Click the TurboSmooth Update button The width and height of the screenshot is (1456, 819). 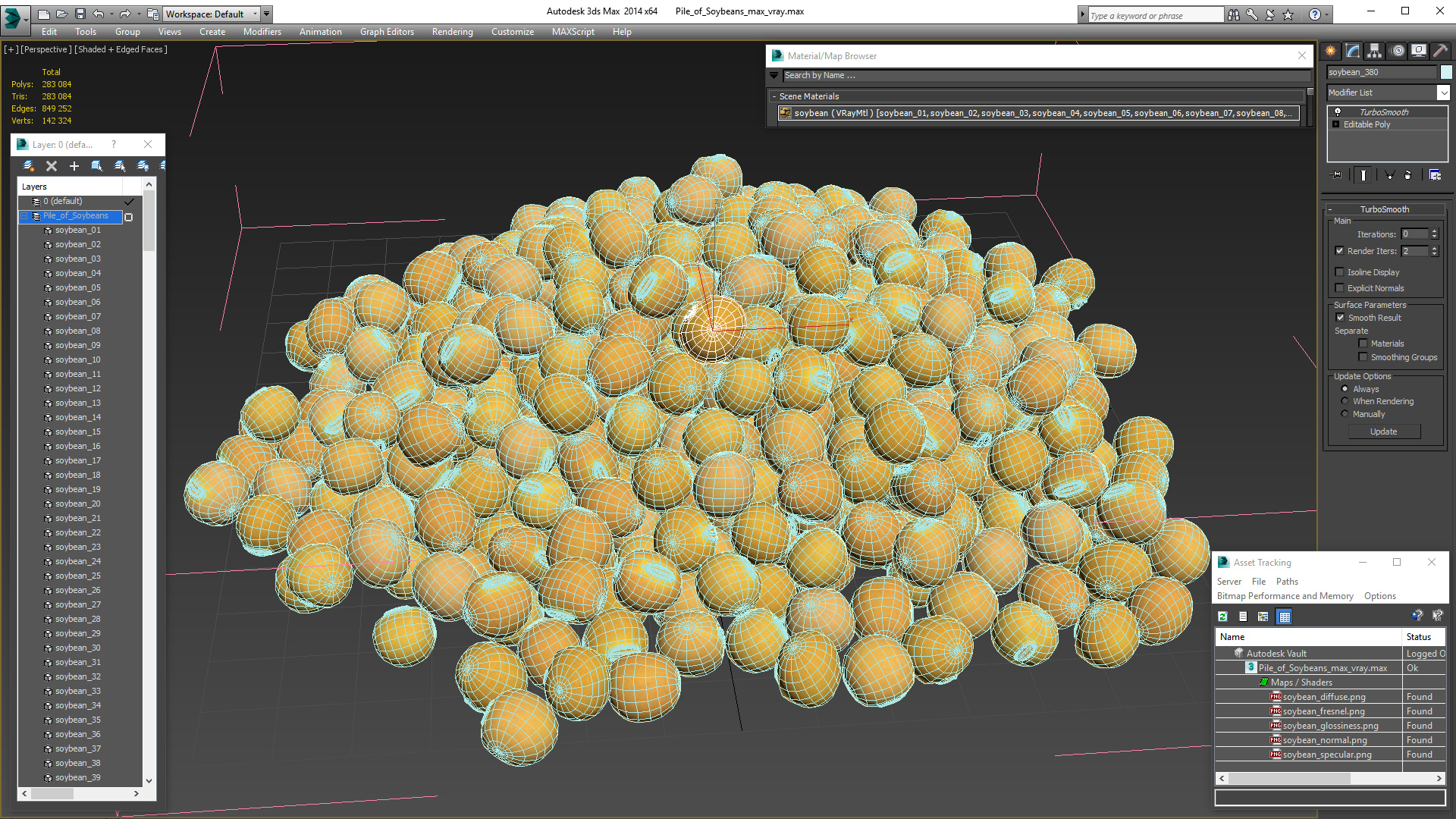(1384, 431)
